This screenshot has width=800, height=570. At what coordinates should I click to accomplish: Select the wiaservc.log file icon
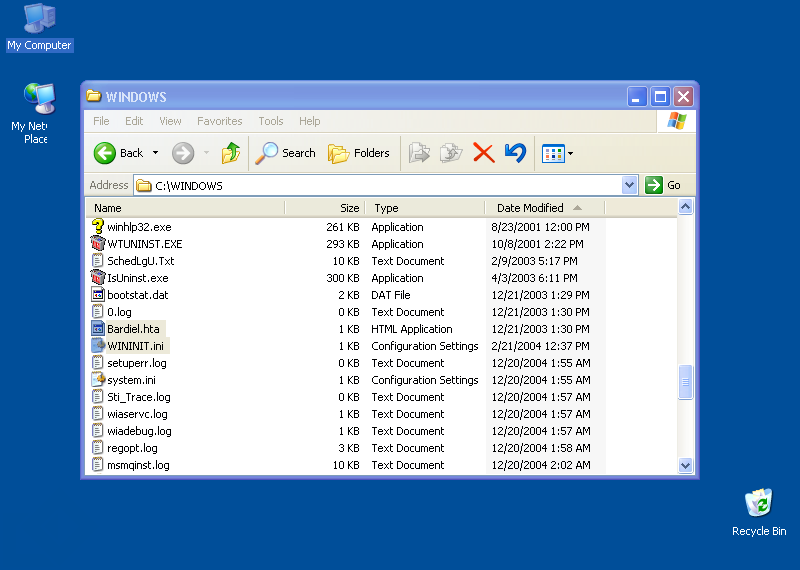pos(97,414)
